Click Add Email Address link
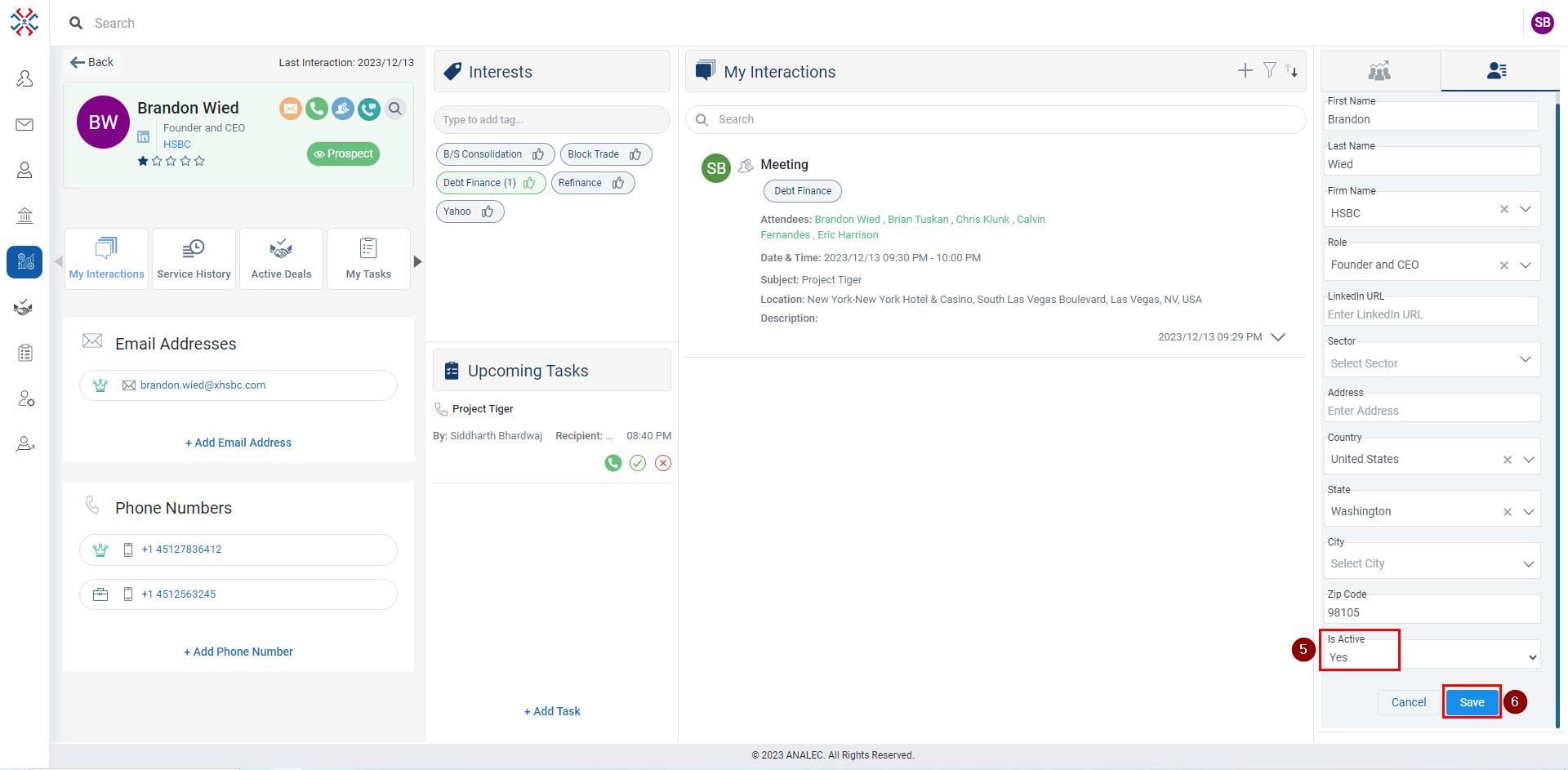 pos(238,443)
